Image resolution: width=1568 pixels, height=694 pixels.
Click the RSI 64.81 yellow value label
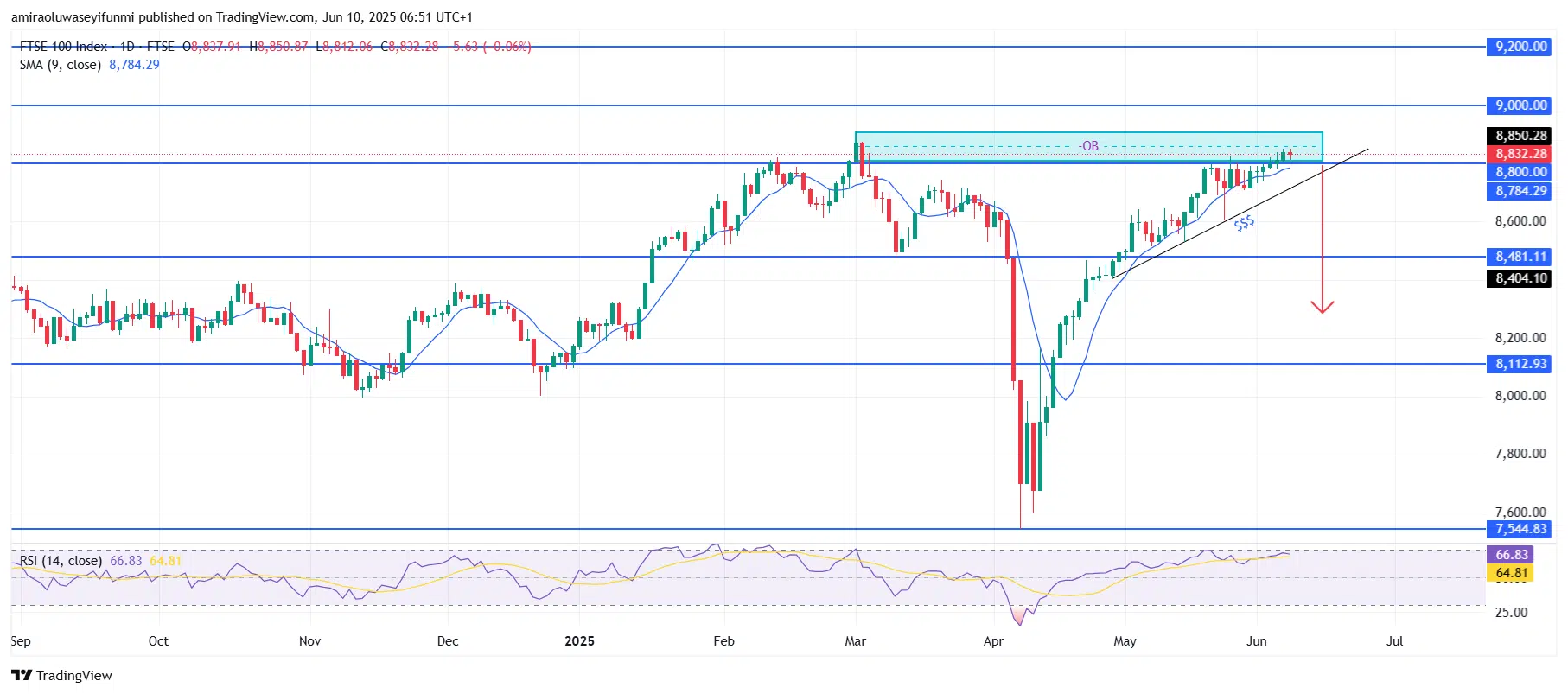(x=1511, y=573)
